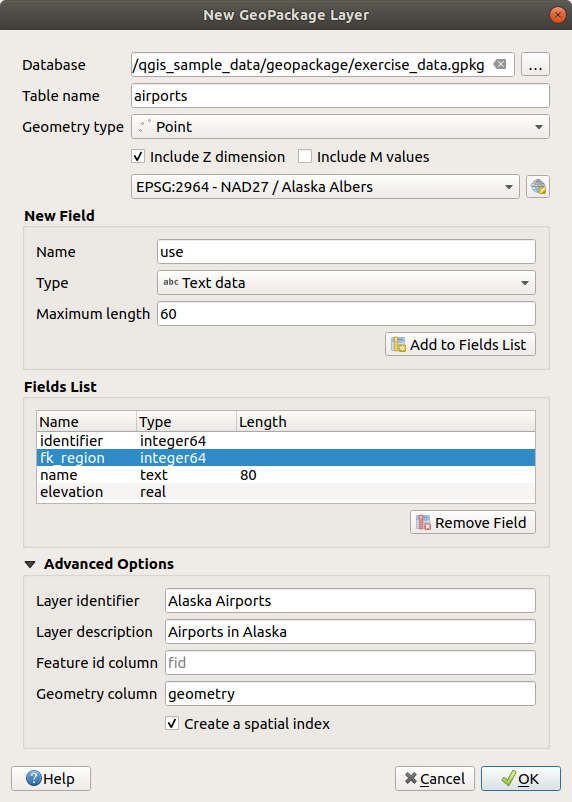Click the Layer description field
Image resolution: width=572 pixels, height=802 pixels.
[350, 632]
